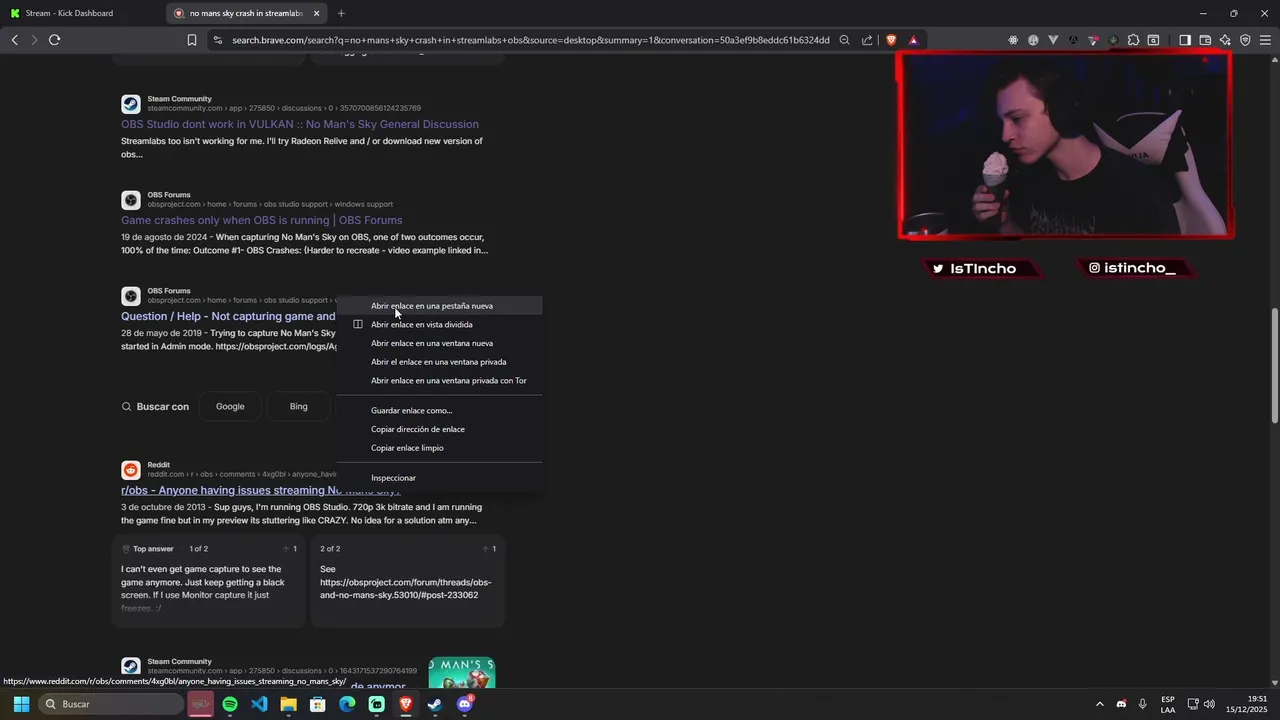
Task: Open the Leo AI sparkle icon
Action: (x=1225, y=40)
